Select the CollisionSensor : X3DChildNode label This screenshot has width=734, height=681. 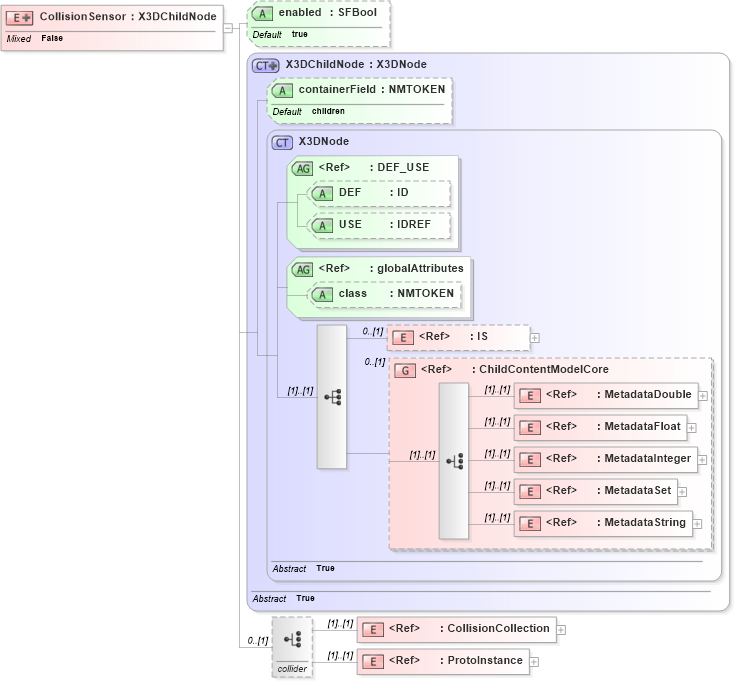[128, 16]
